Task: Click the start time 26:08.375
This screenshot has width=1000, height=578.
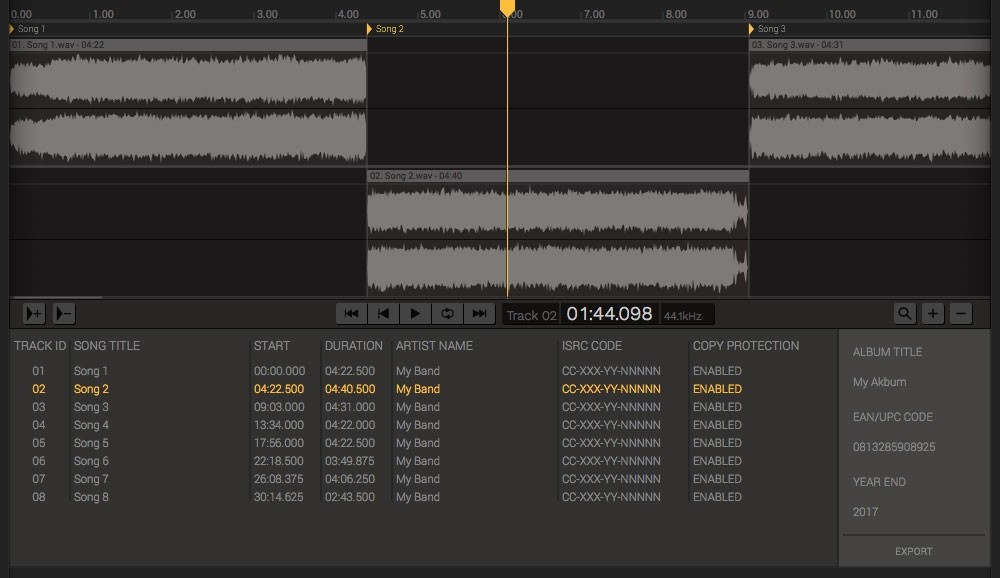Action: pos(279,478)
